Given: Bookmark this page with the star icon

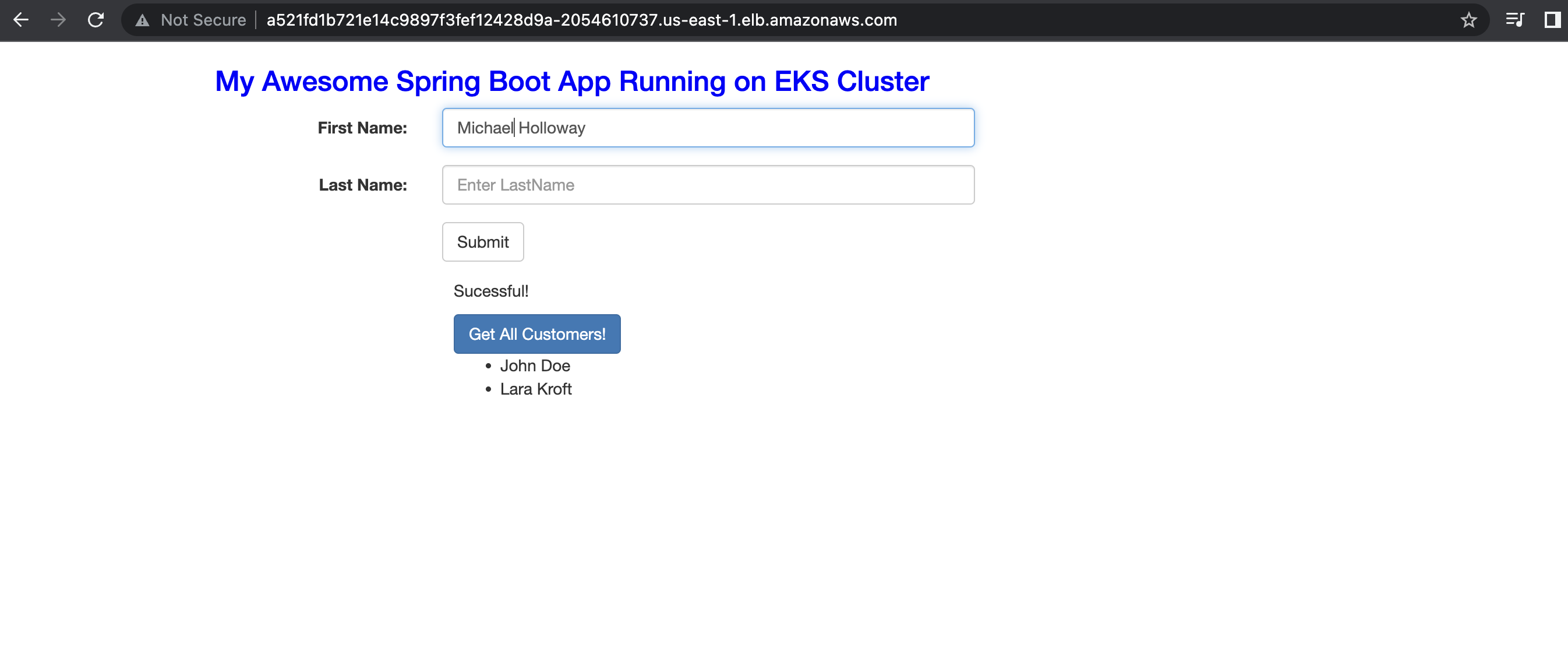Looking at the screenshot, I should (1469, 20).
